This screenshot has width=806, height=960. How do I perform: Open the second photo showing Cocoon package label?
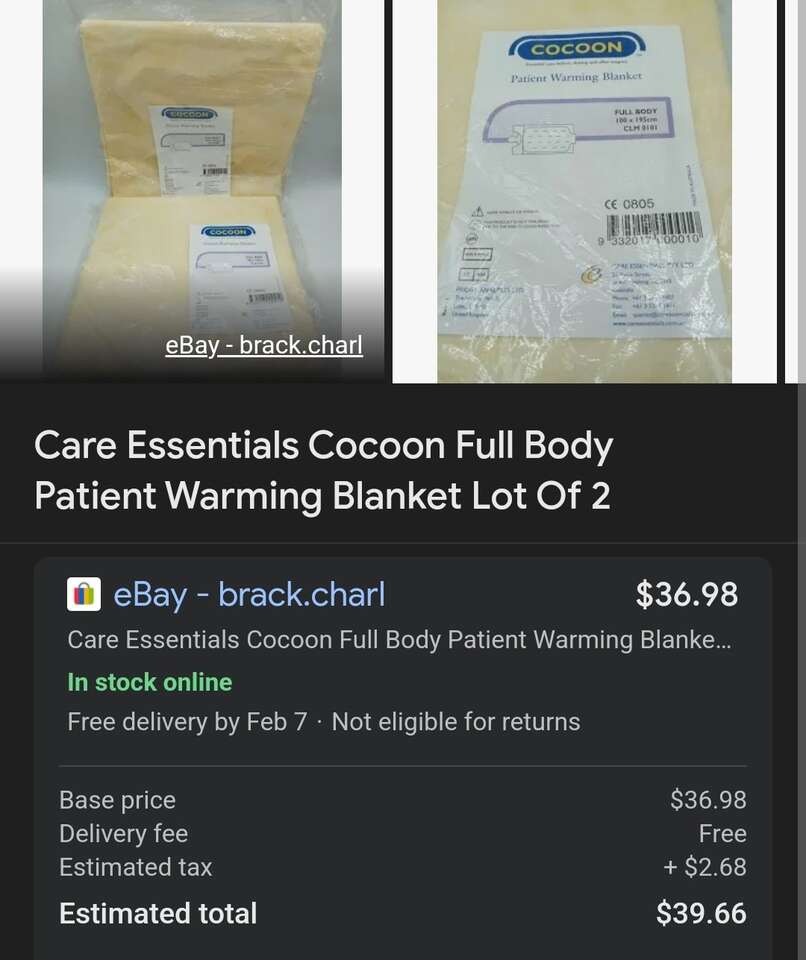[x=584, y=191]
